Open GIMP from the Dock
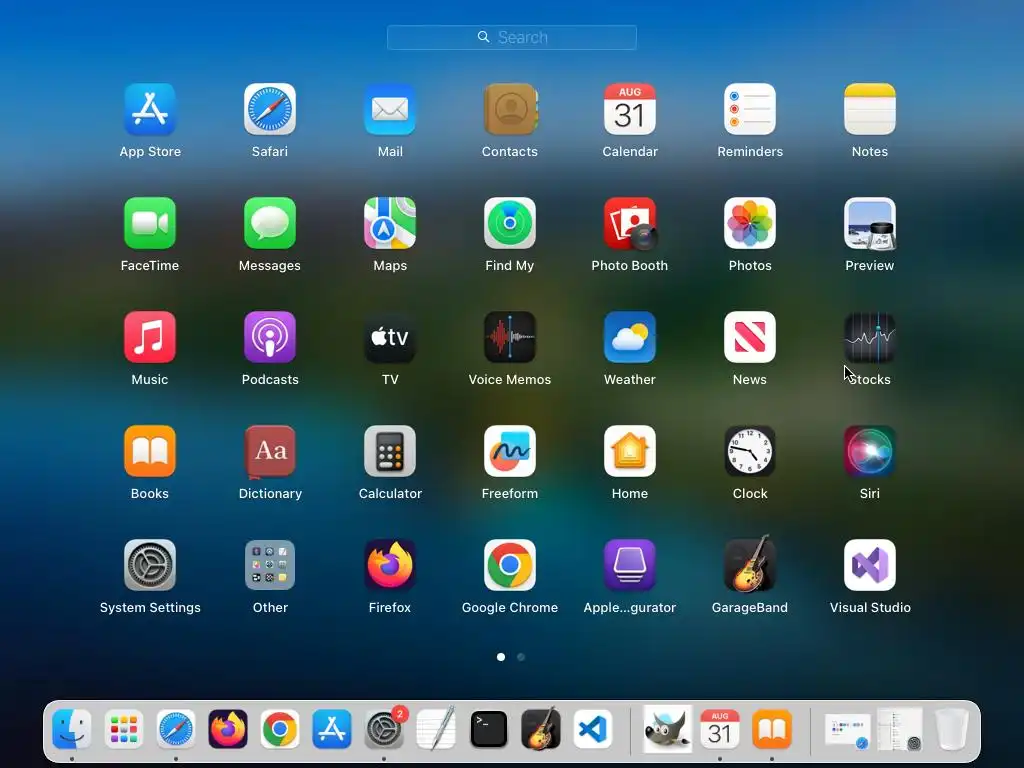This screenshot has height=768, width=1024. [x=667, y=729]
